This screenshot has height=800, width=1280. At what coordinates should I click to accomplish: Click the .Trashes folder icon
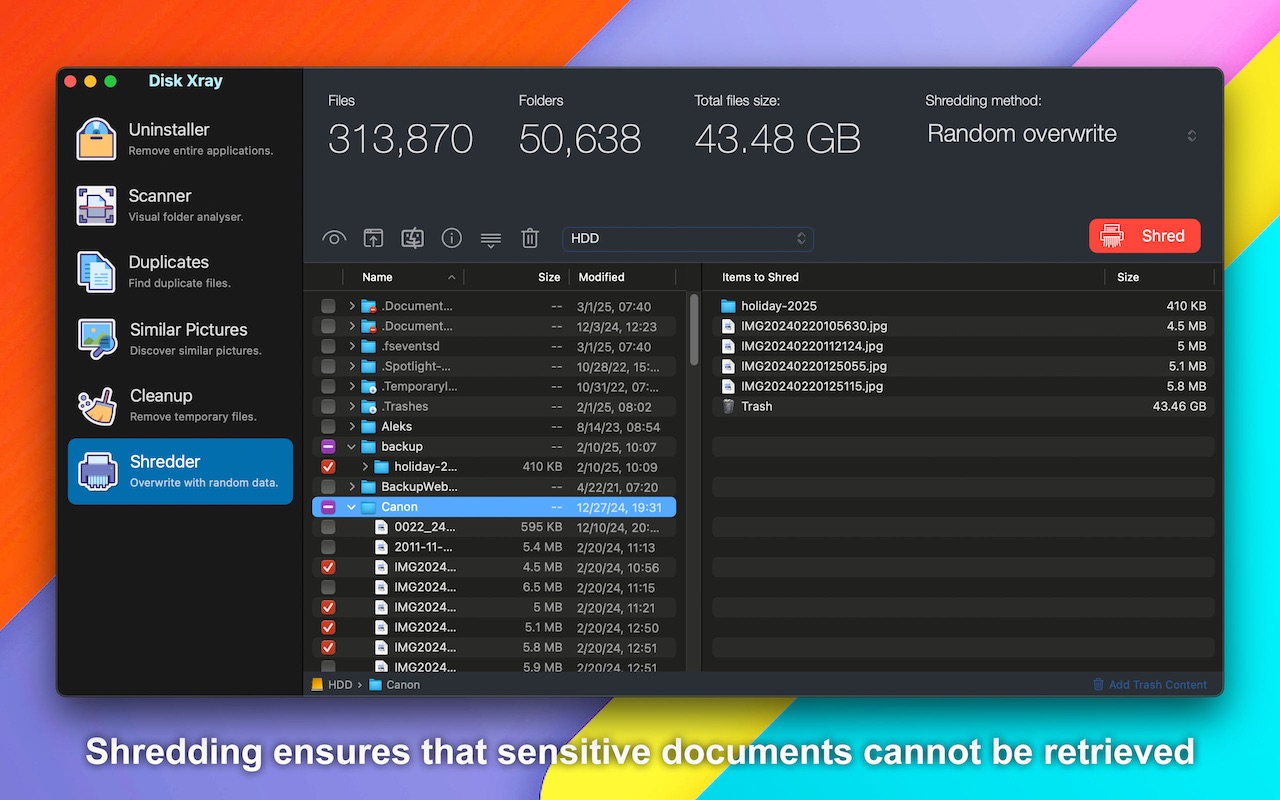[369, 407]
